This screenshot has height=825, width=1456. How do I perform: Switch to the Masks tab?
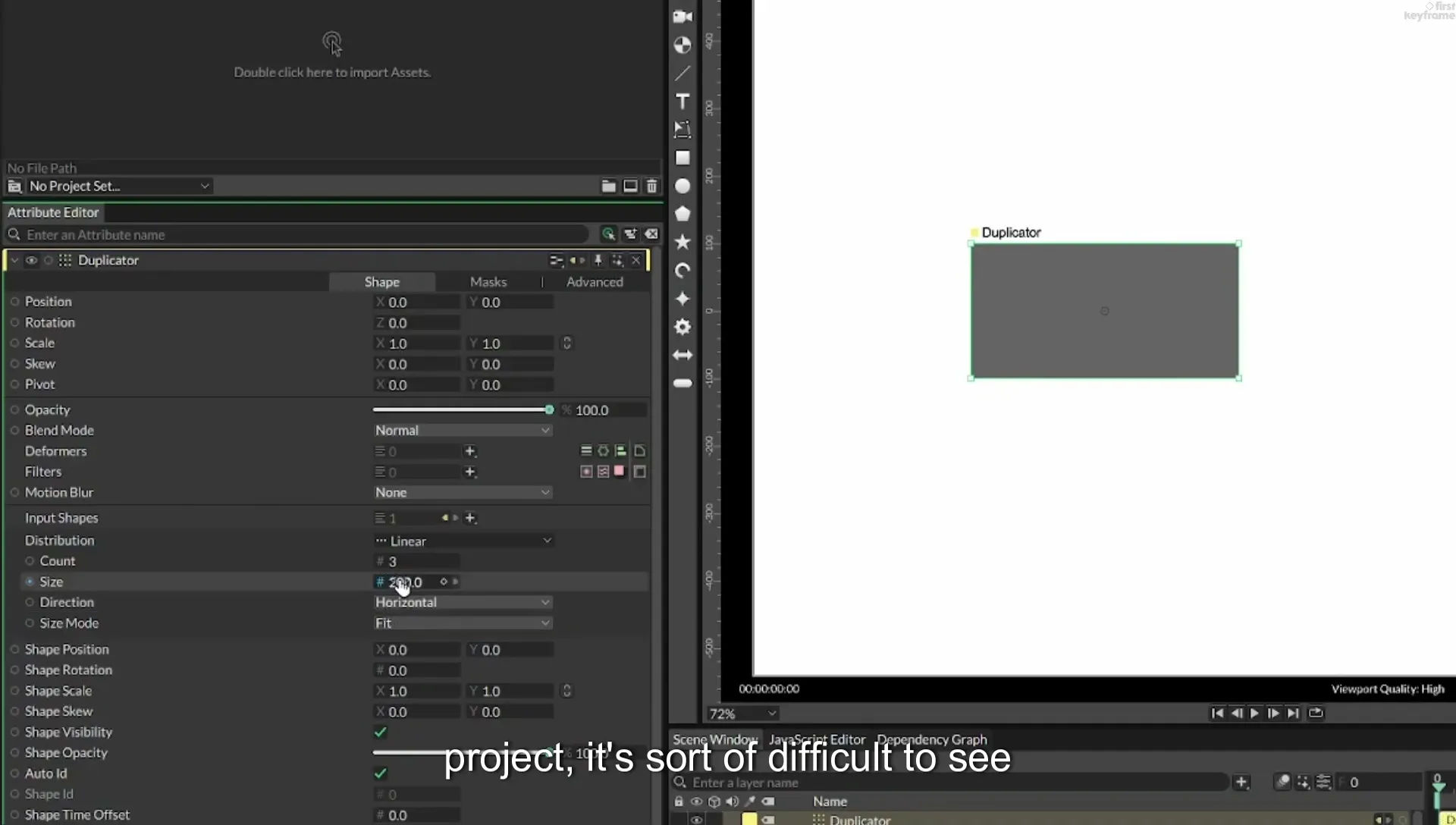point(488,281)
